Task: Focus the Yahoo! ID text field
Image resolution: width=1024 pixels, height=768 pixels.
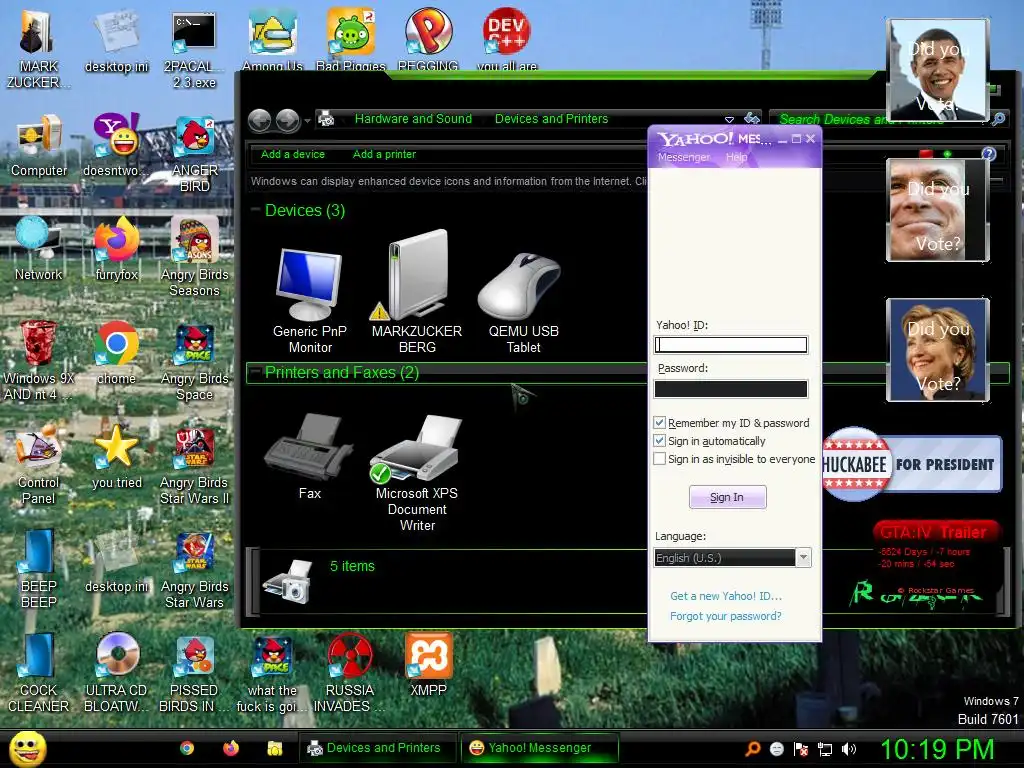Action: (x=731, y=344)
